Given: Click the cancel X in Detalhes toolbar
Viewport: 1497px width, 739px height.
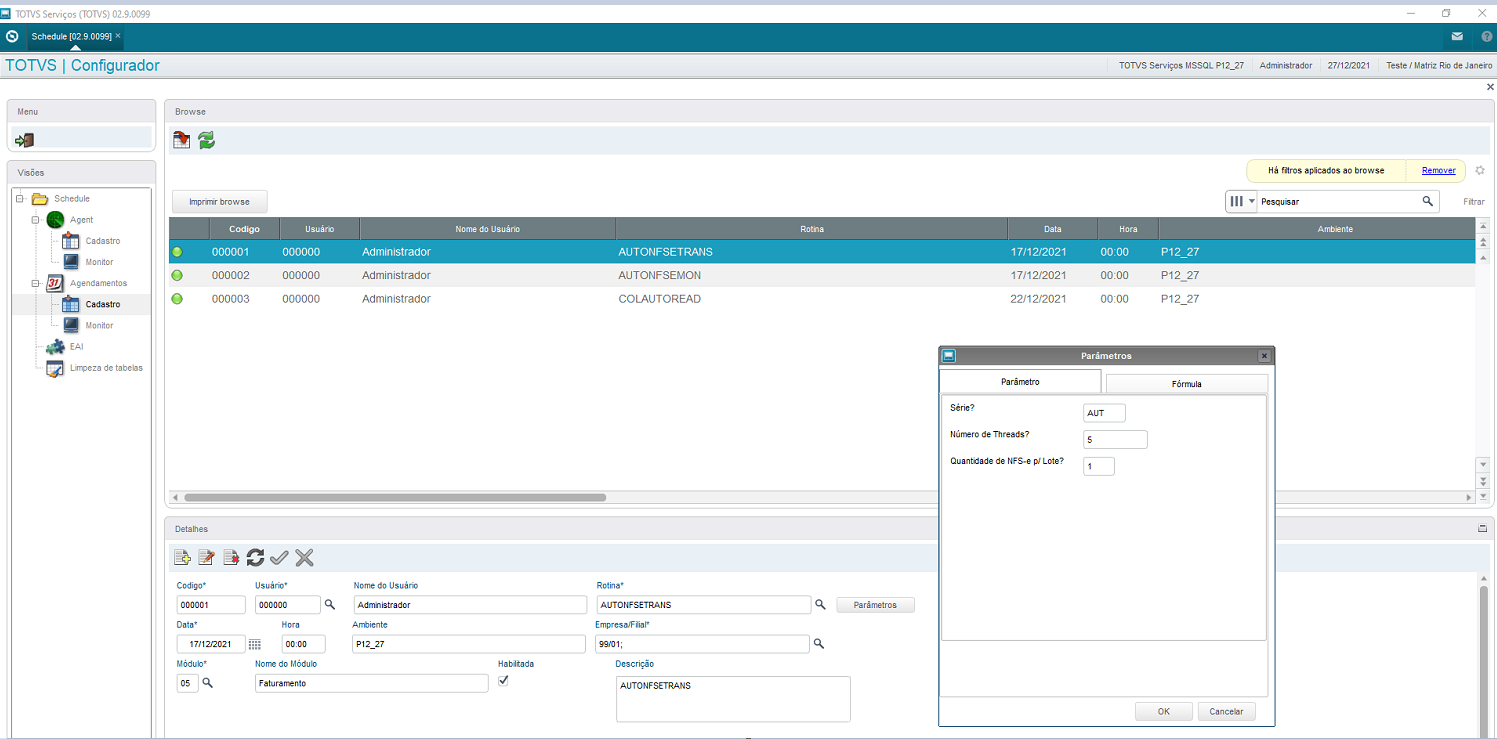Looking at the screenshot, I should pyautogui.click(x=304, y=558).
